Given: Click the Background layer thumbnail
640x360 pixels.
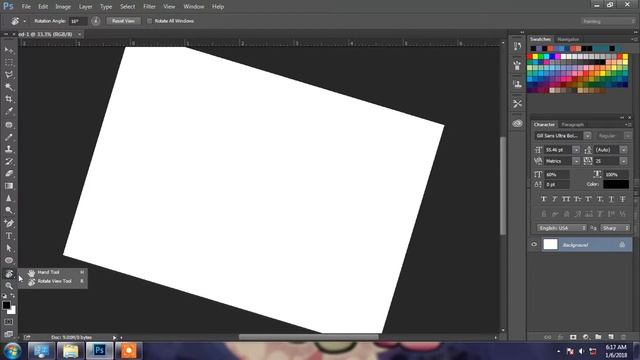Looking at the screenshot, I should (550, 244).
